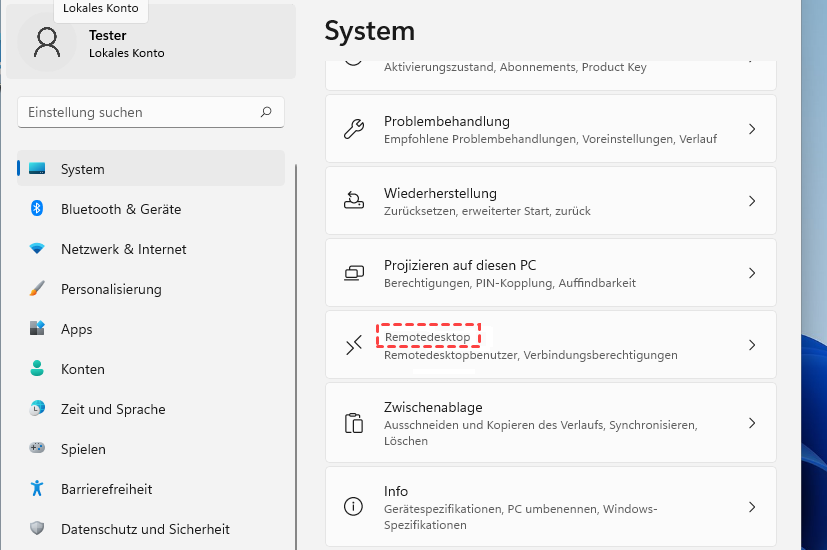Open the Konten settings category
827x550 pixels.
click(x=83, y=369)
